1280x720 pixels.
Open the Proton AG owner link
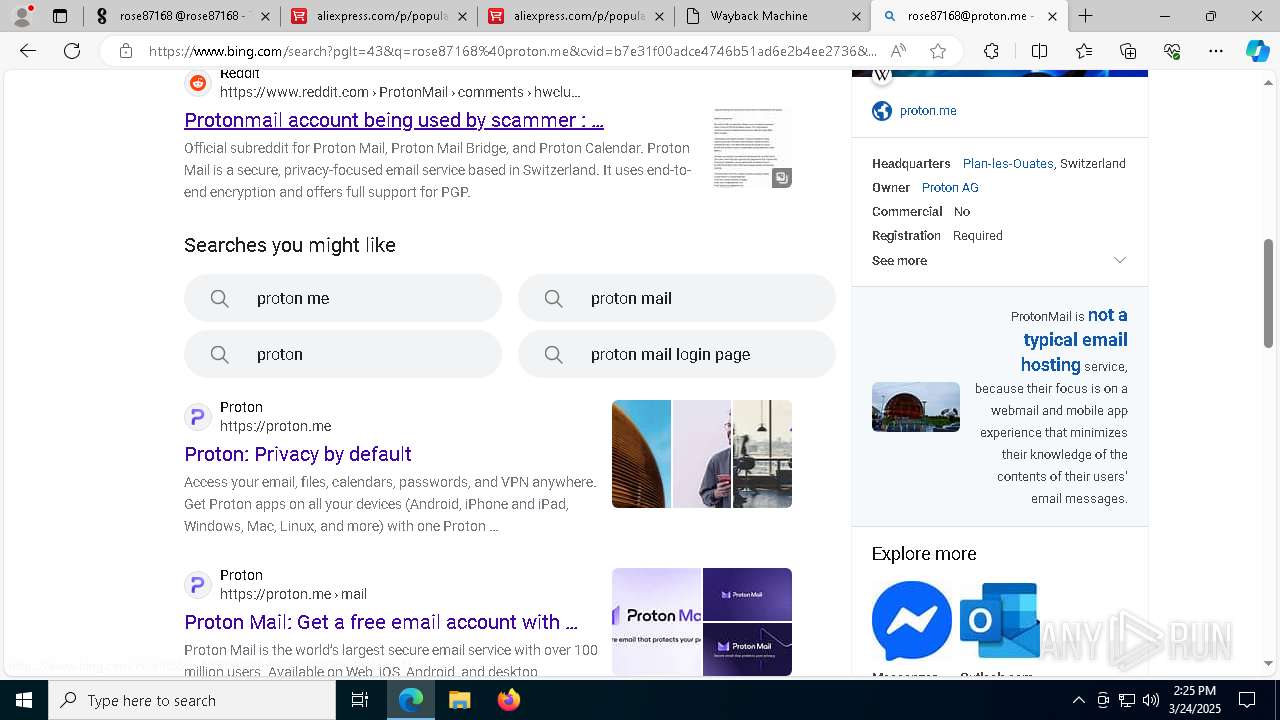(x=950, y=188)
